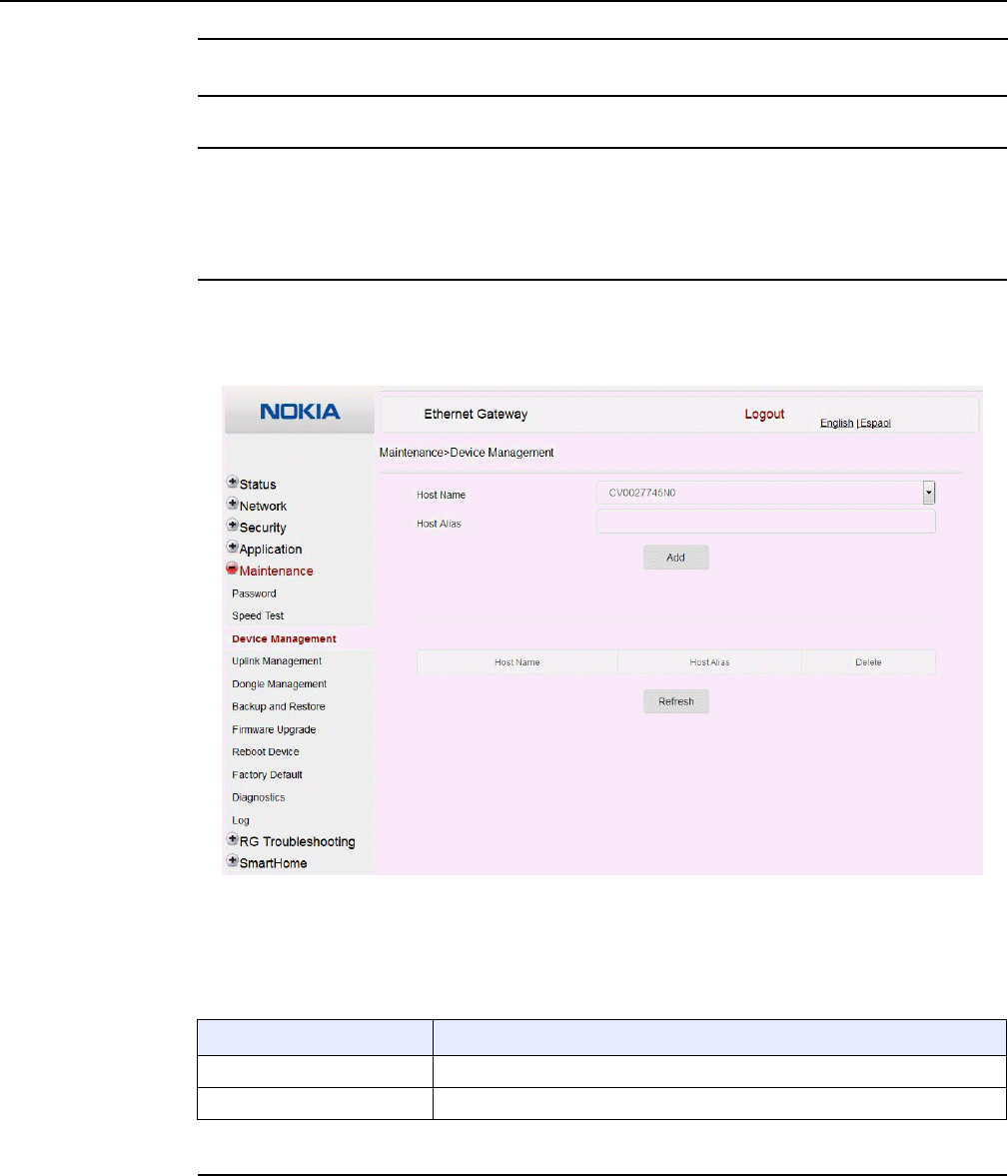This screenshot has height=1176, width=1008.
Task: Open the Security section label
Action: pos(263,528)
